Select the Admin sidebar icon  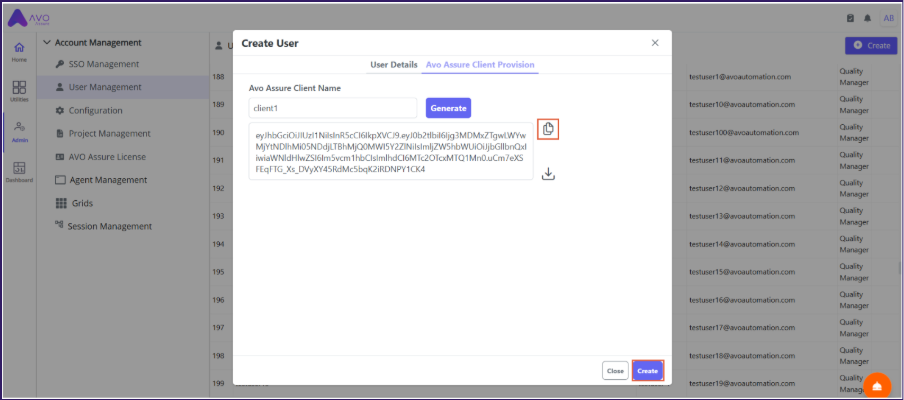tap(19, 132)
